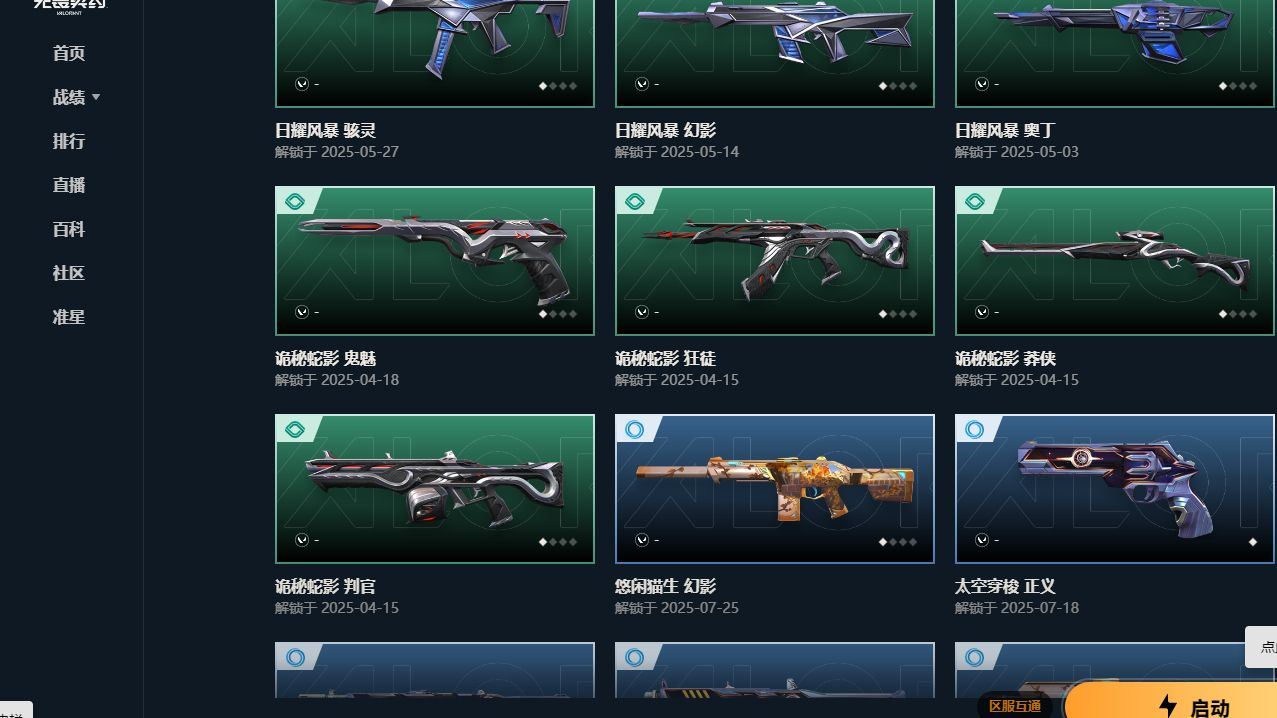Go to the 排行 sidebar menu item
Image resolution: width=1277 pixels, height=718 pixels.
[69, 141]
